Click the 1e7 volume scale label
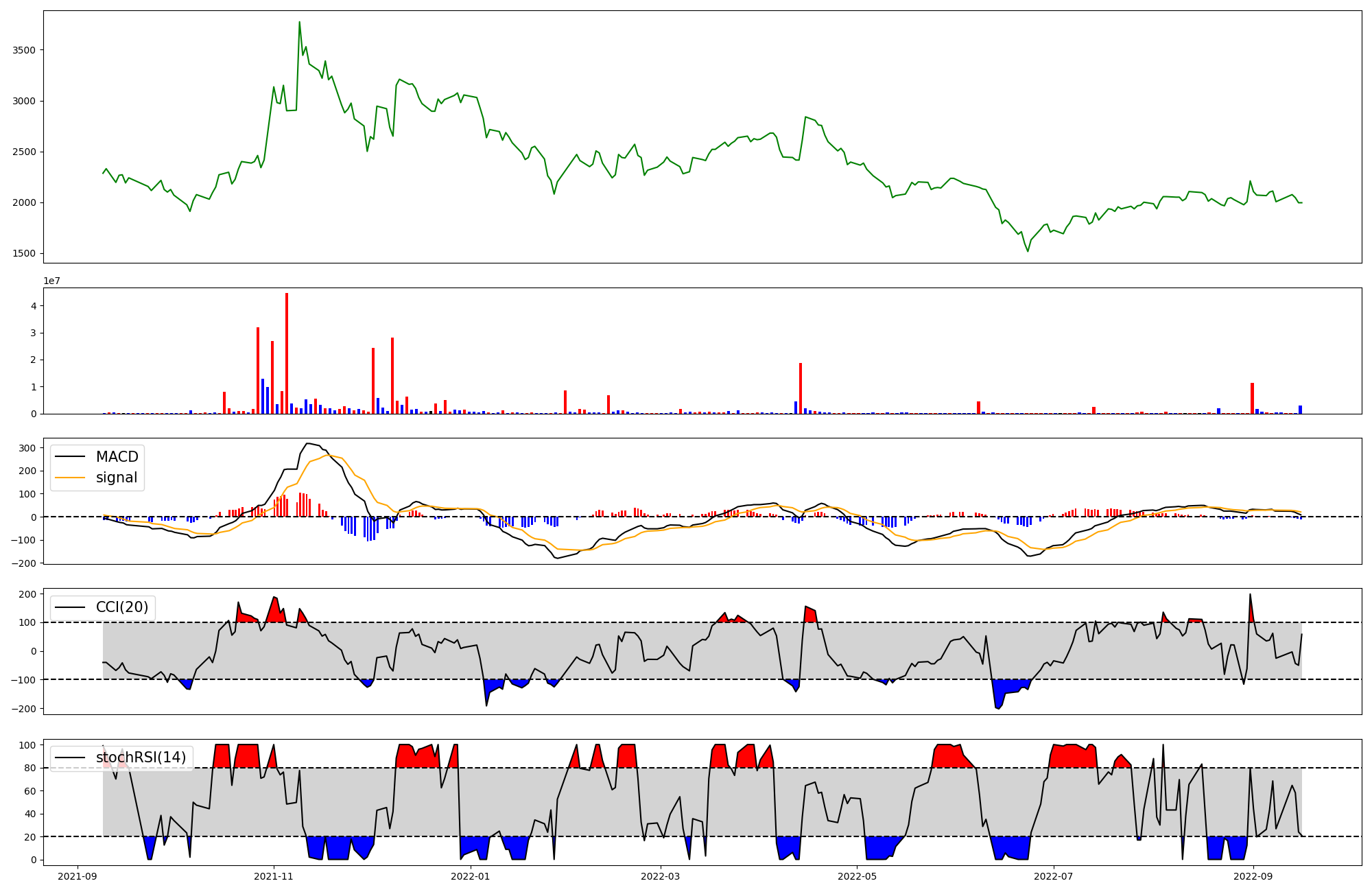Screen dimensions: 1372x892 [x=51, y=281]
